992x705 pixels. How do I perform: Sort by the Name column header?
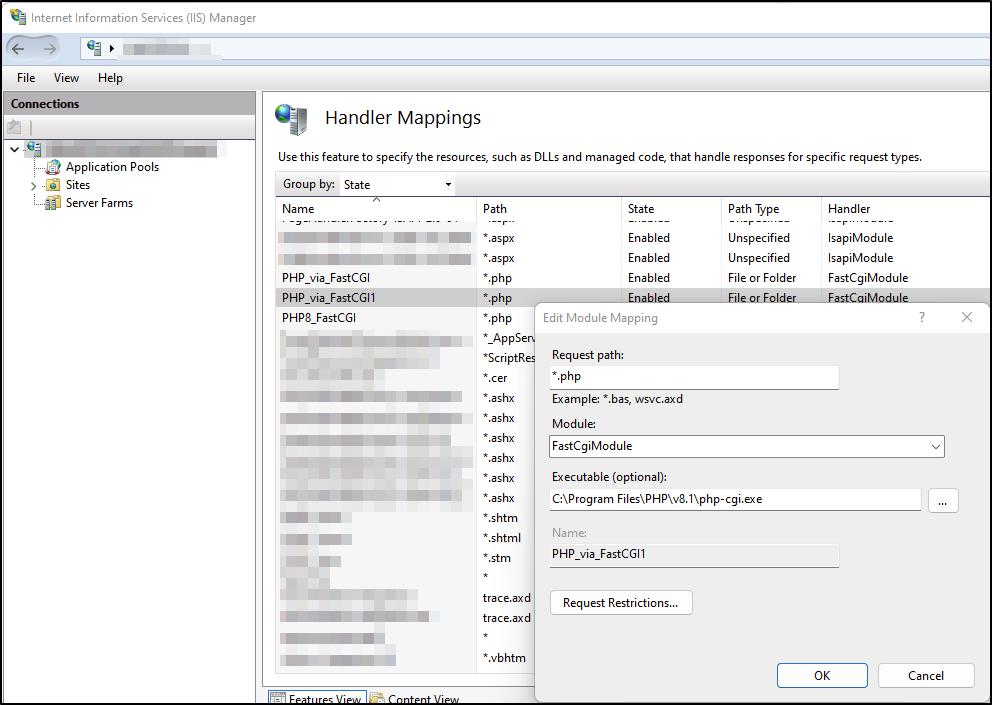pos(376,209)
